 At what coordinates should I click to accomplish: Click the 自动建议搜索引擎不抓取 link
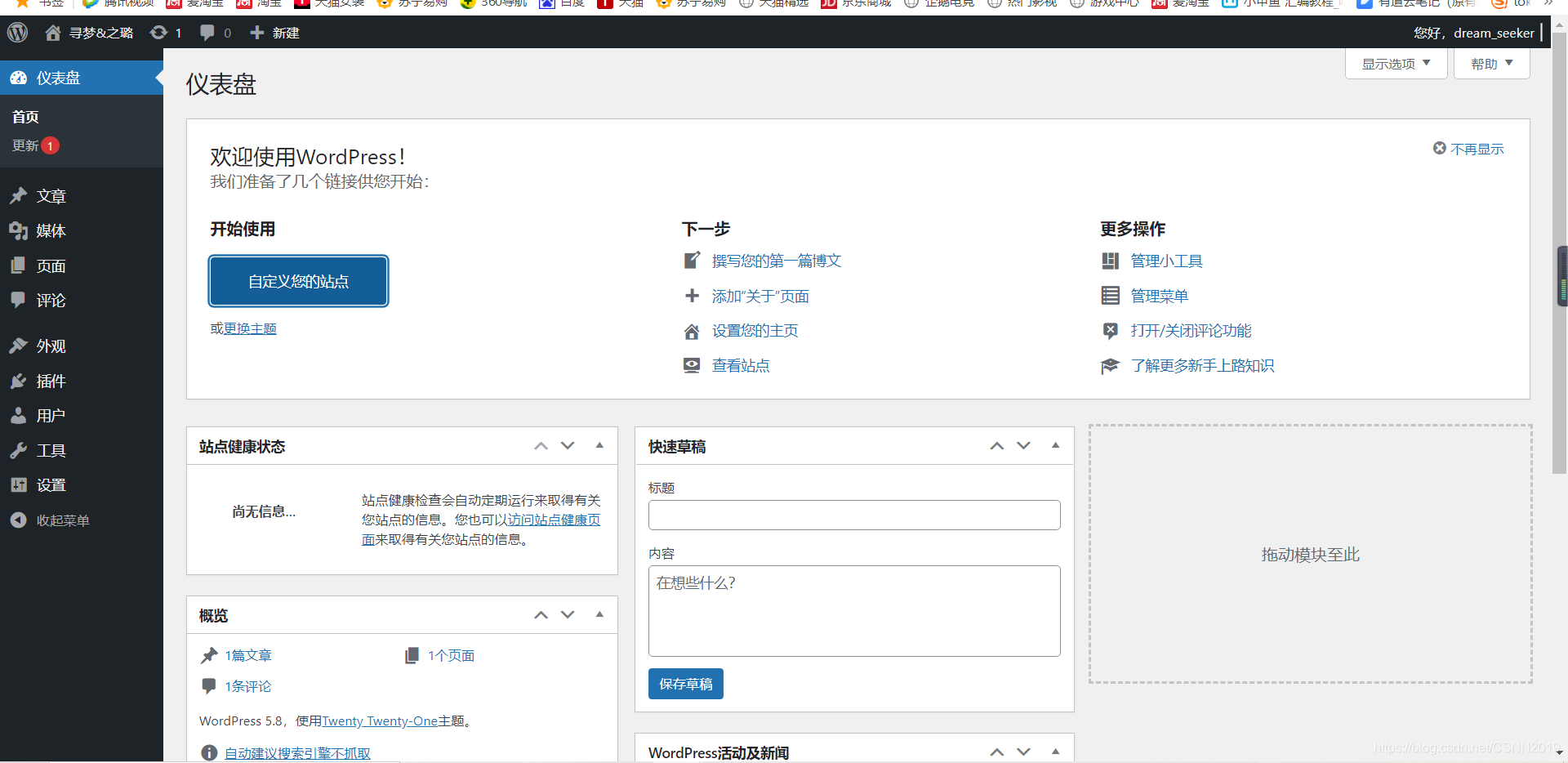tap(297, 753)
